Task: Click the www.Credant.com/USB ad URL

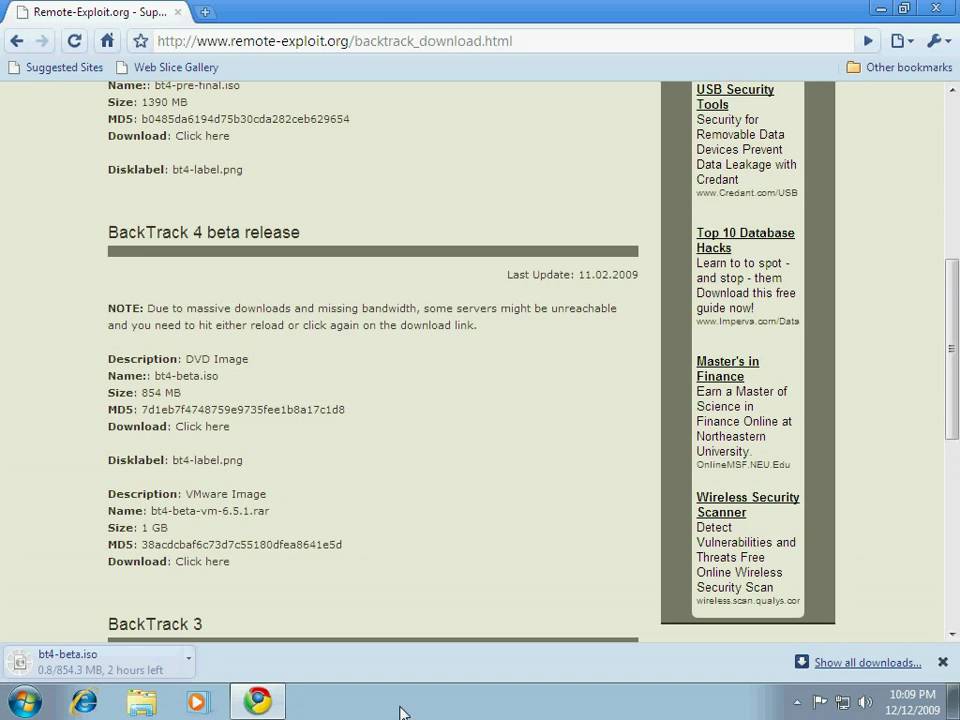Action: [747, 193]
